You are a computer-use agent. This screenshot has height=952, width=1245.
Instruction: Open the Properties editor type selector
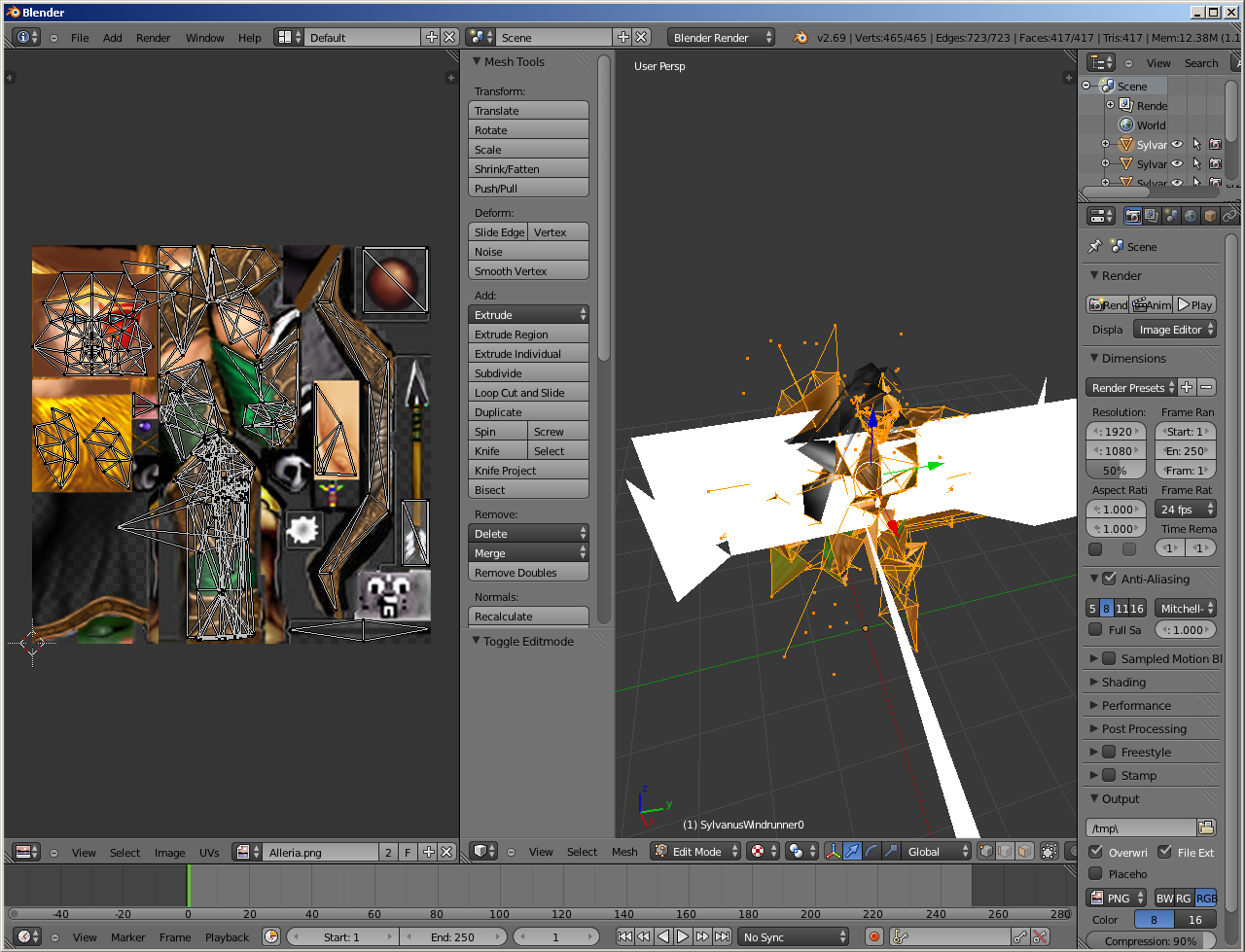[1102, 216]
